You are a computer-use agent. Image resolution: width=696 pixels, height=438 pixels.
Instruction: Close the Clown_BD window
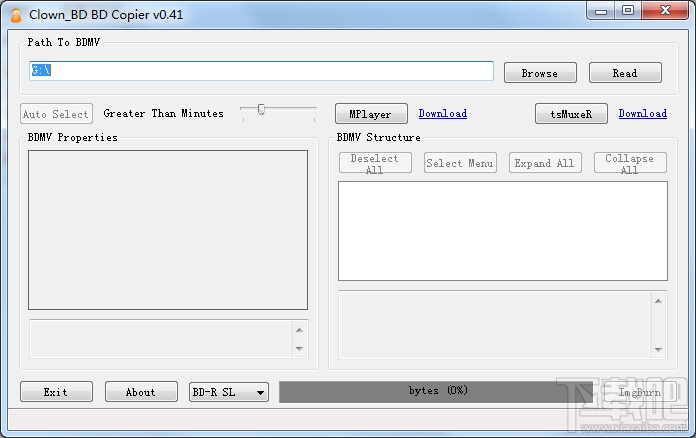pos(665,11)
